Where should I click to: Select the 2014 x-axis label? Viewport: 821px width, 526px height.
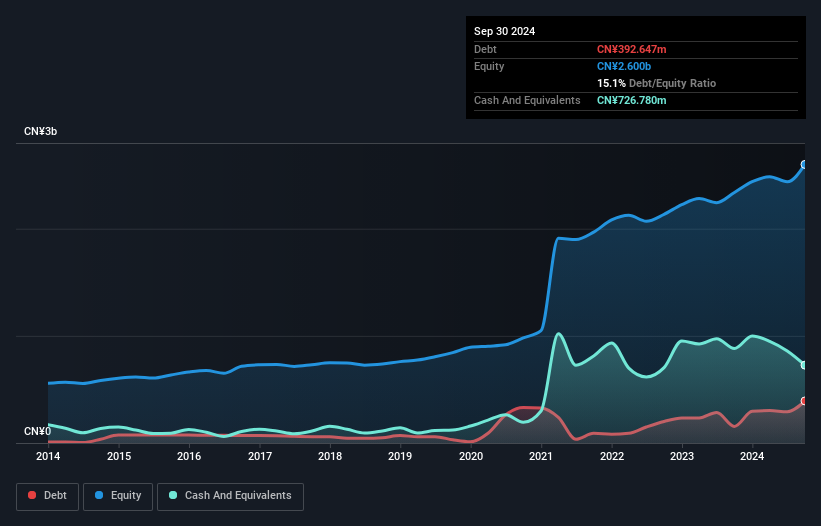point(48,457)
